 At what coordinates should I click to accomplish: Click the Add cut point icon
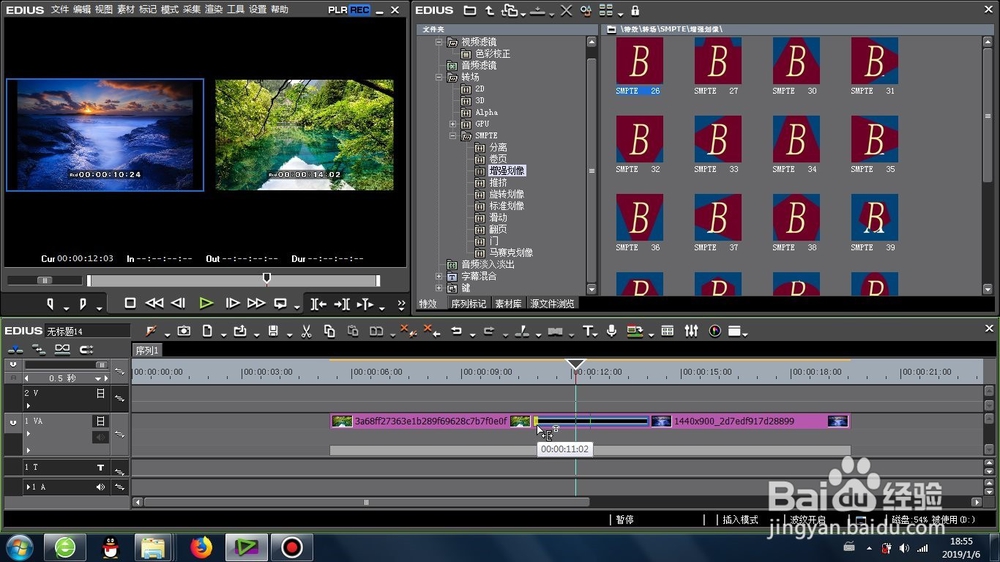coord(522,331)
